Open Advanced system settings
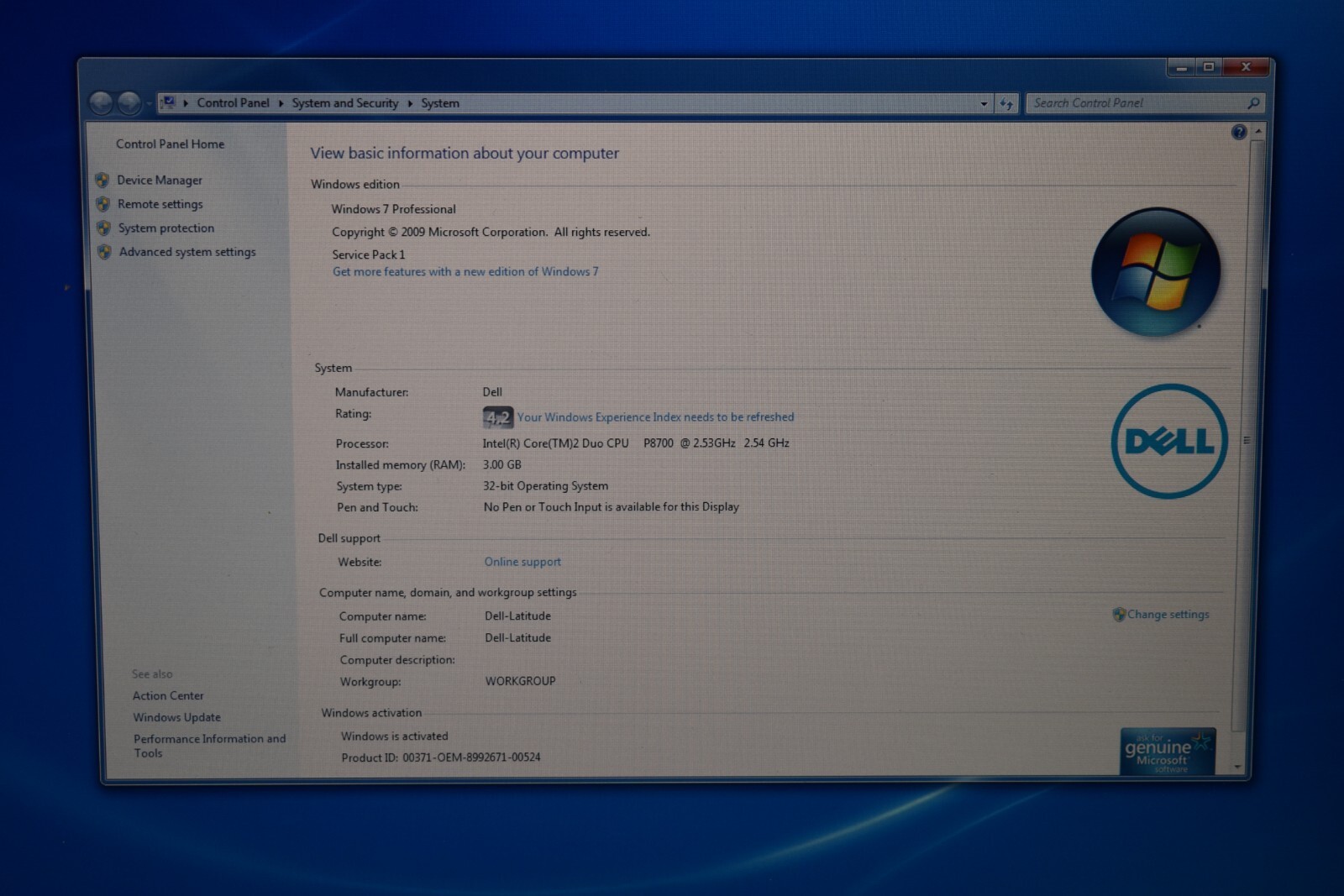This screenshot has width=1344, height=896. (186, 252)
